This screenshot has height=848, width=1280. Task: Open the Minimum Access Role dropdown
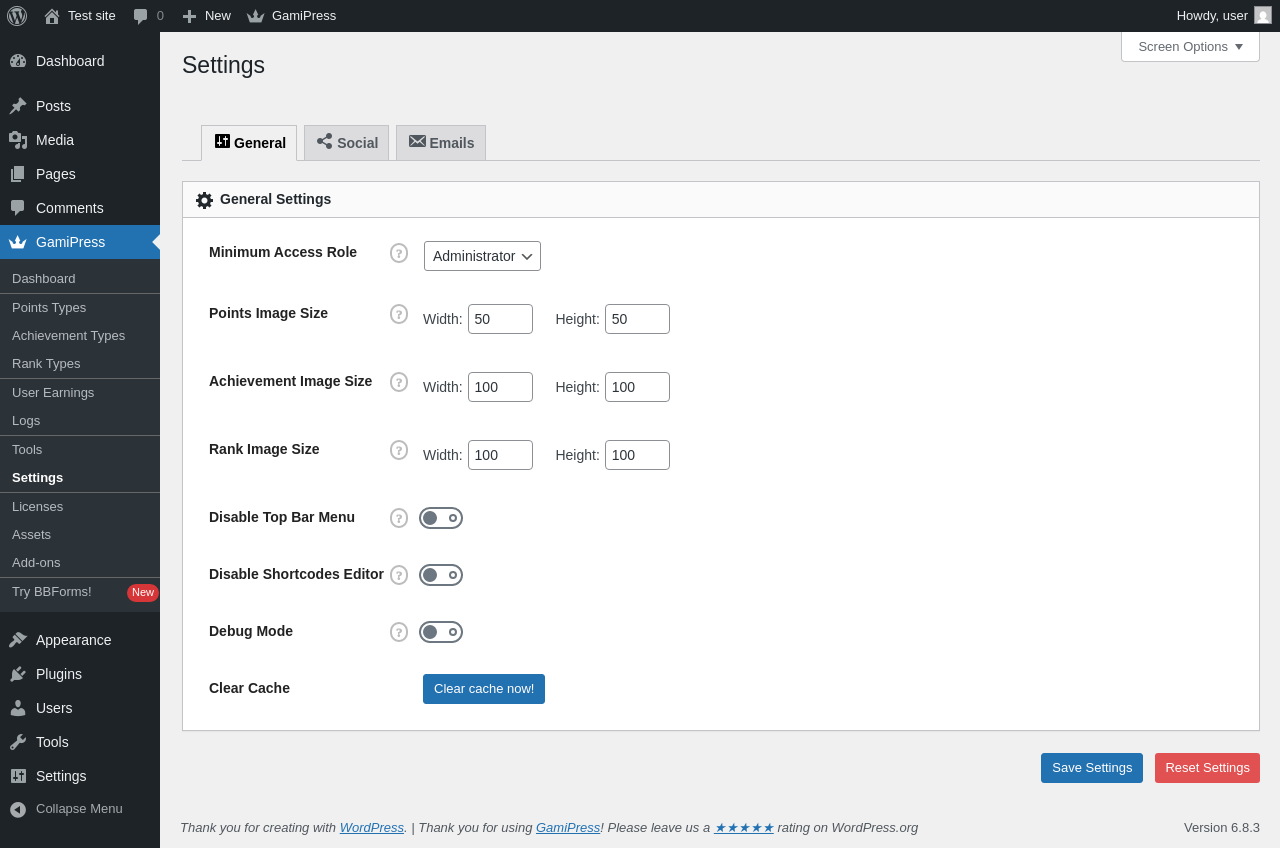click(482, 256)
